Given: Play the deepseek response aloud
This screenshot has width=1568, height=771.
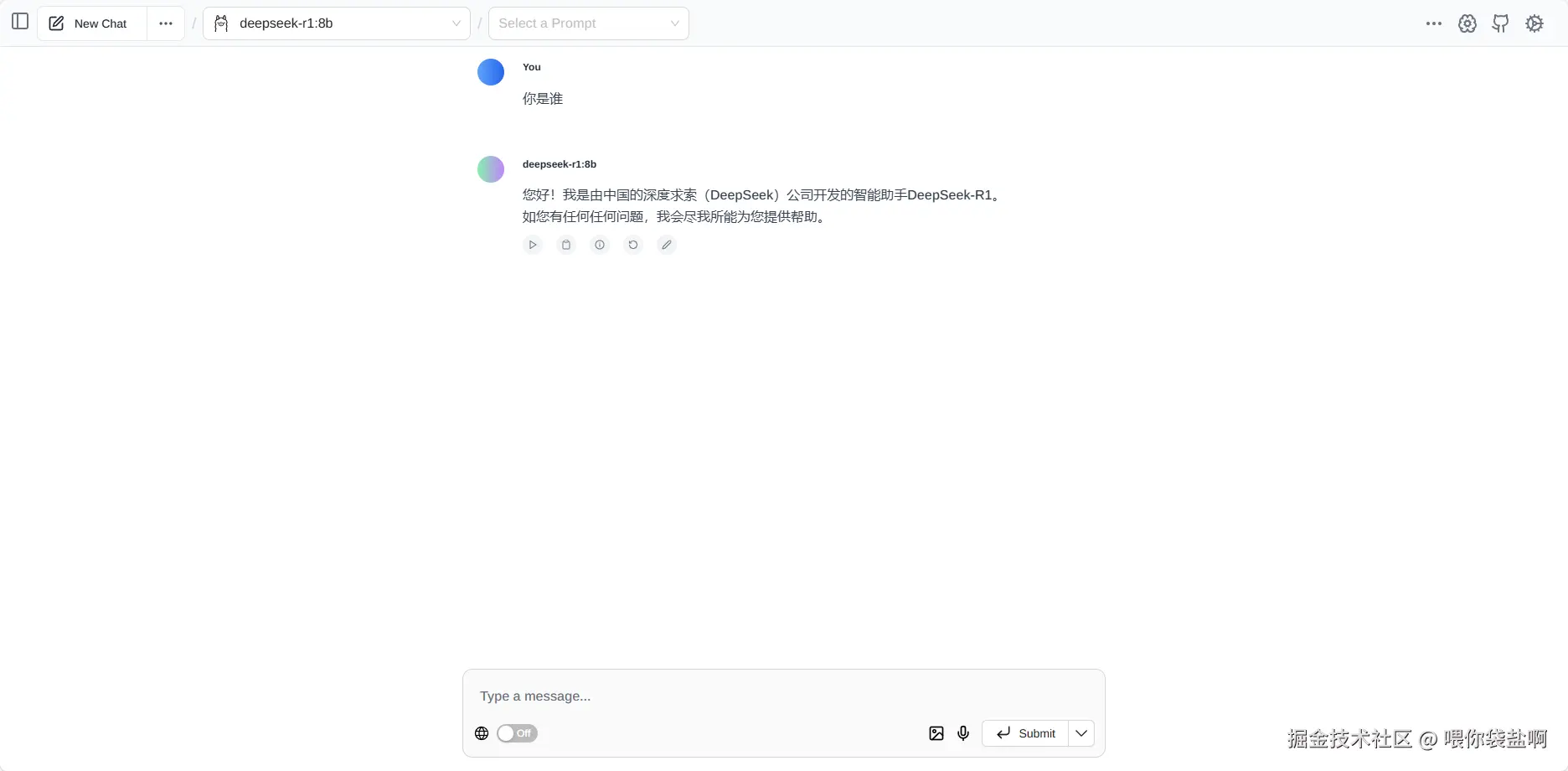Looking at the screenshot, I should click(533, 245).
